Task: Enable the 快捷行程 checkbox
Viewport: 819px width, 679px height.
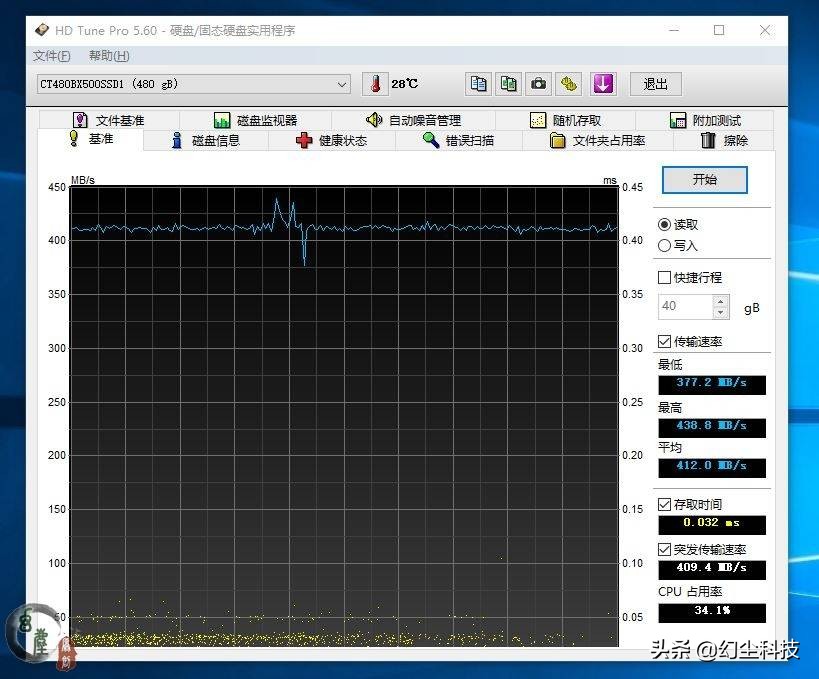Action: click(663, 277)
